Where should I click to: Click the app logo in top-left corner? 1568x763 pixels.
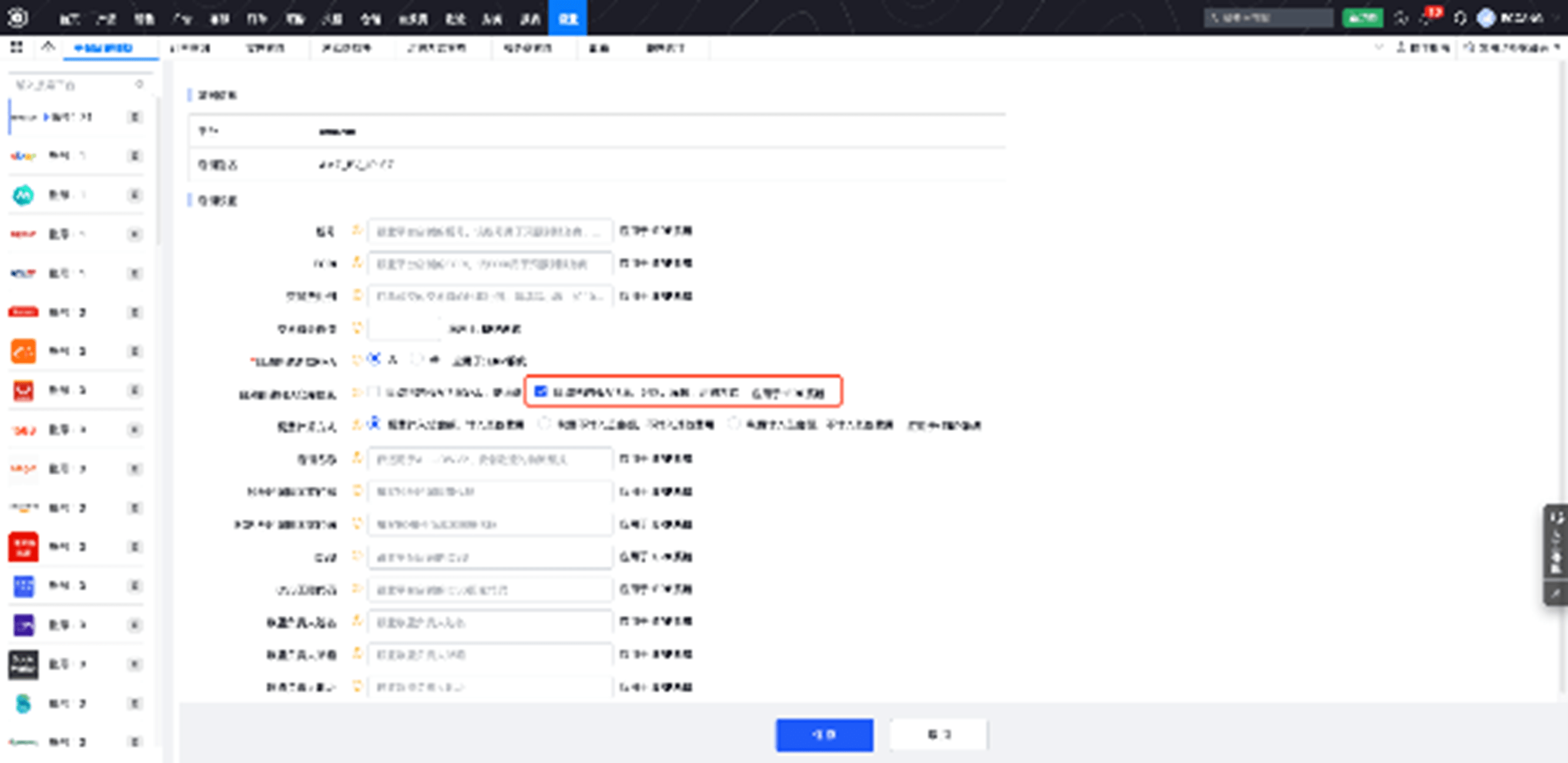[x=18, y=18]
